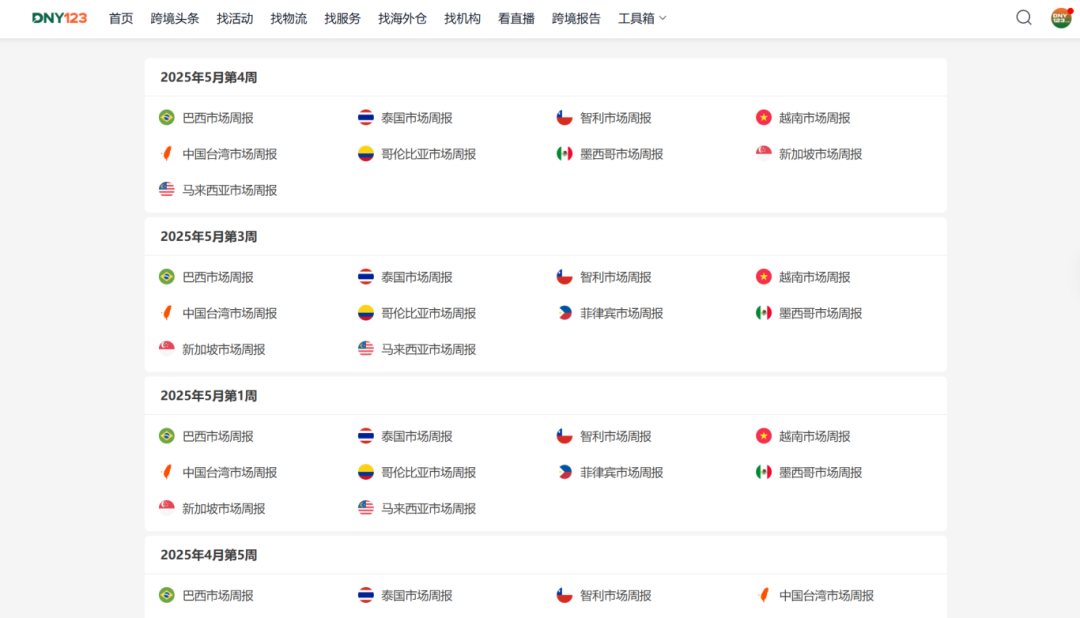1080x618 pixels.
Task: Open 跨境报告 navigation item
Action: click(576, 18)
